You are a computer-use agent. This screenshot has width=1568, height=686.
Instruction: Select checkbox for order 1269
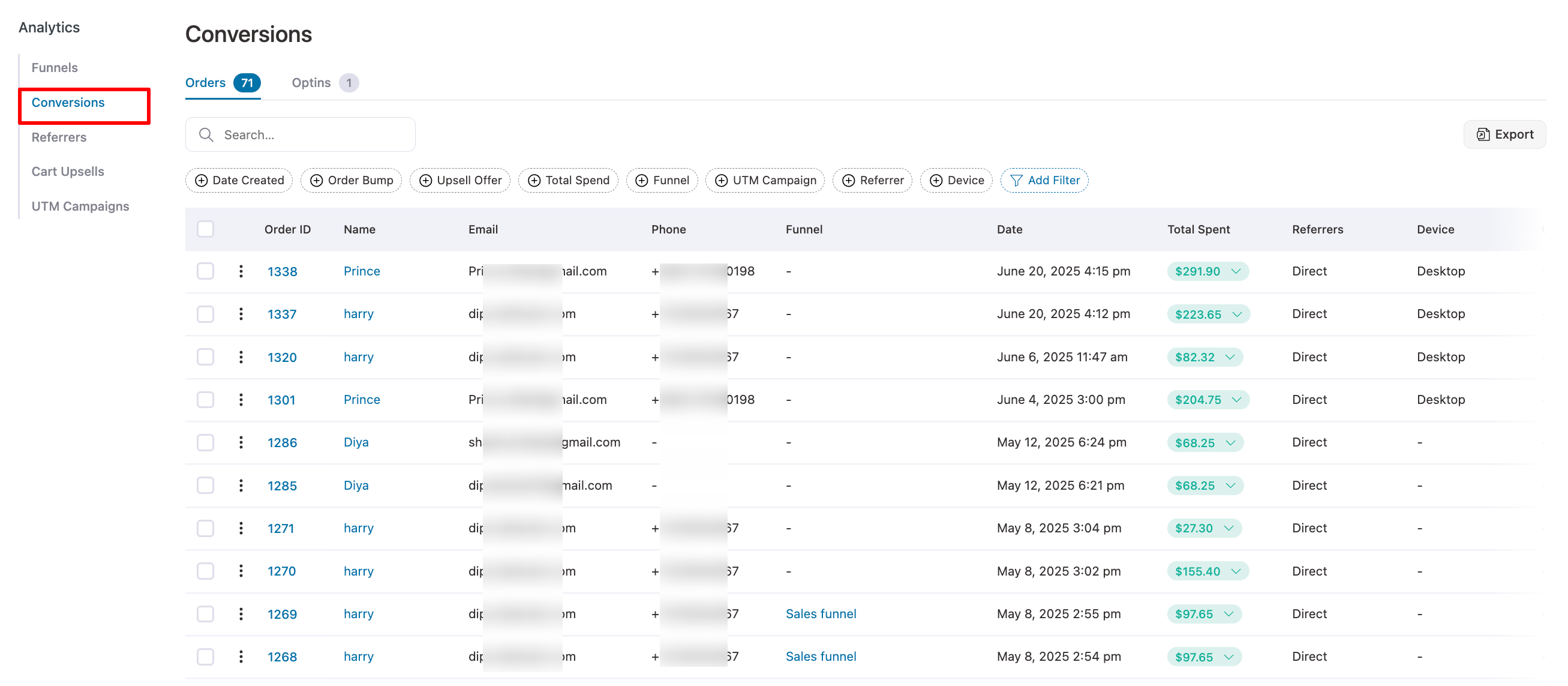pyautogui.click(x=206, y=614)
